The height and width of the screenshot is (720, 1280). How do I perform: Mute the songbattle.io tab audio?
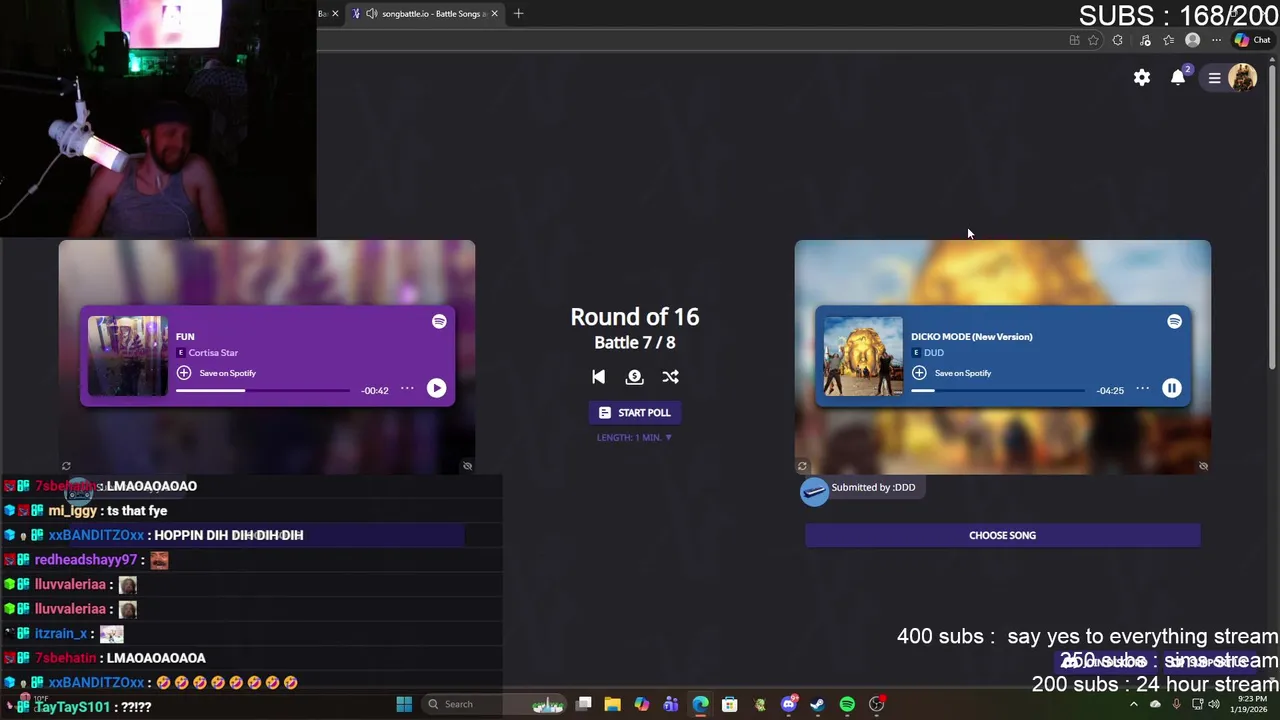(x=372, y=14)
